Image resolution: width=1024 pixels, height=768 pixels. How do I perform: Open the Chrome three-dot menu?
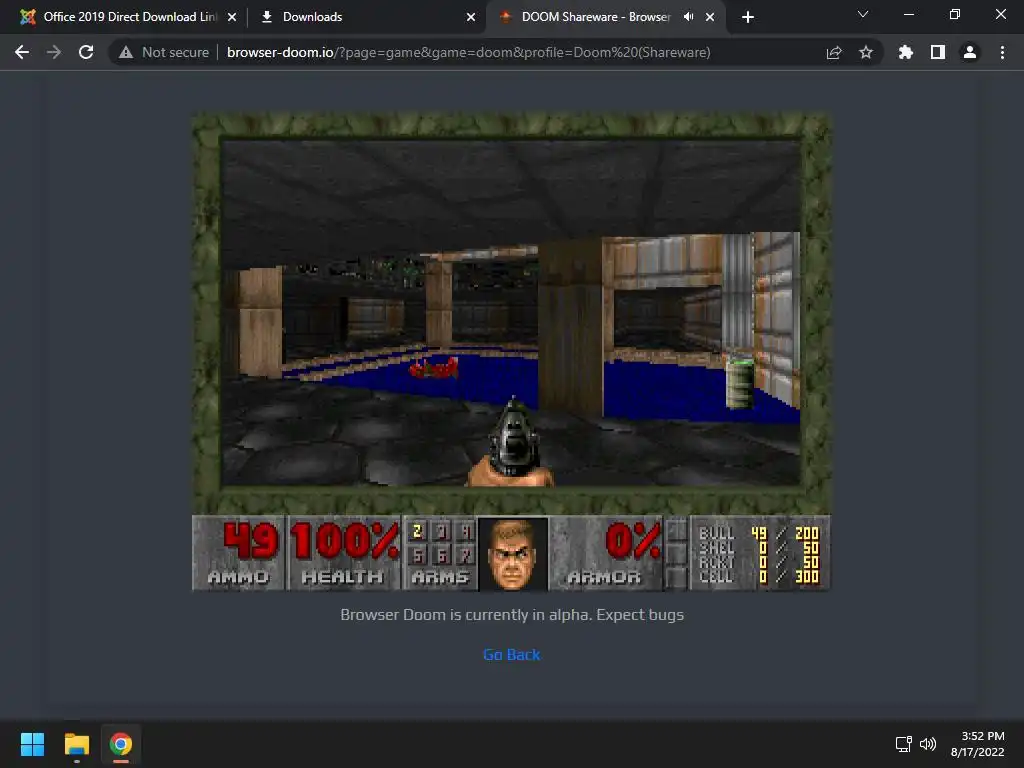click(1002, 52)
